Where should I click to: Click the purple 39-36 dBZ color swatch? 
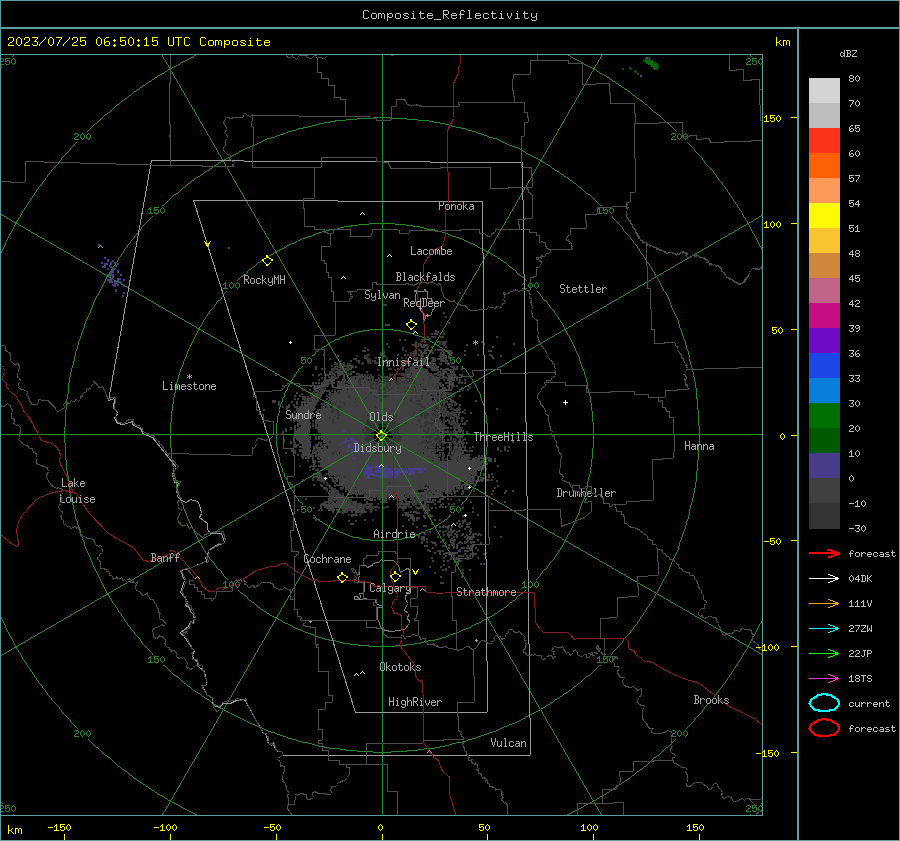pos(824,341)
